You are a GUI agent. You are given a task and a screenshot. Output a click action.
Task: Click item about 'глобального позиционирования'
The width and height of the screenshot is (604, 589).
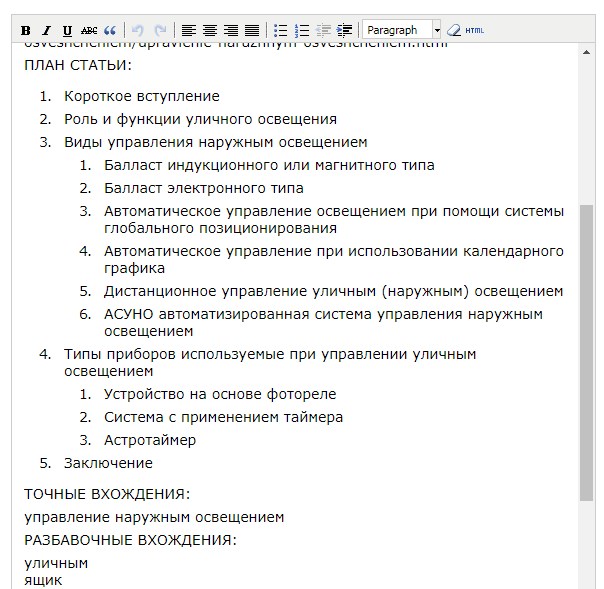pos(334,220)
